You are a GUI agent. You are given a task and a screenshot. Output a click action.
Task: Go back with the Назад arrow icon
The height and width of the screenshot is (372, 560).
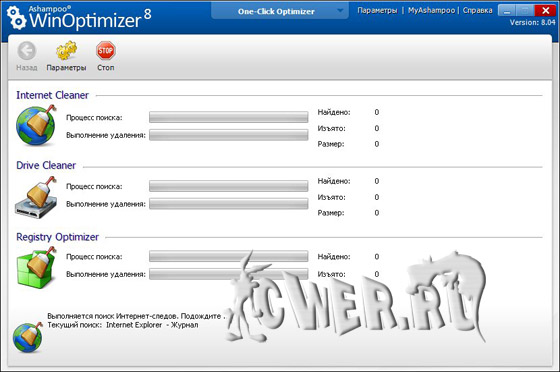pyautogui.click(x=27, y=50)
